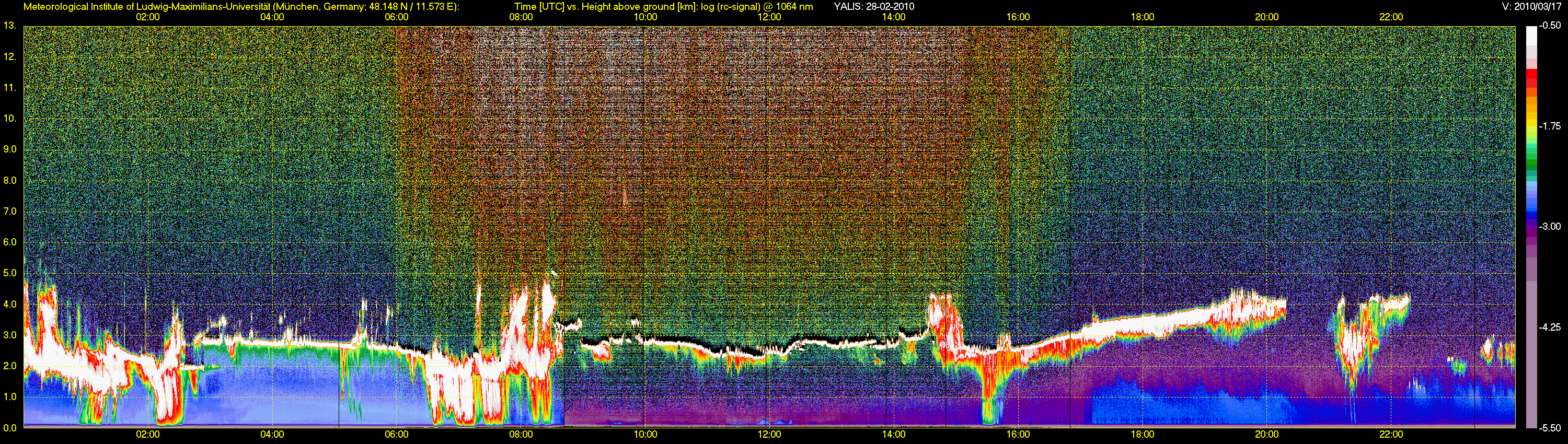This screenshot has width=1568, height=444.
Task: Click the -3.00 colorbar value
Action: (x=1550, y=227)
